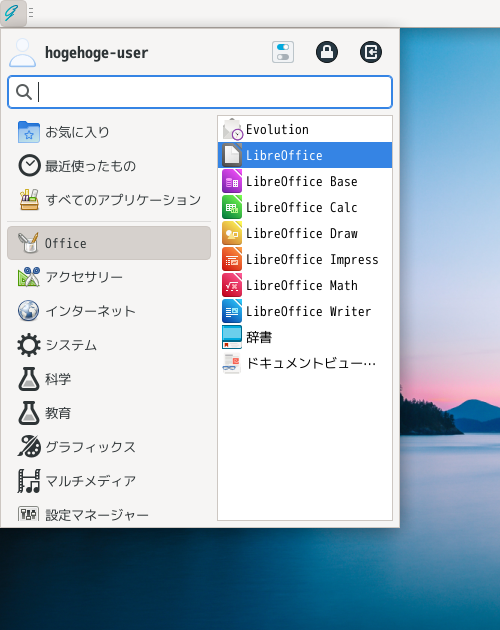Open the インターネット category
The height and width of the screenshot is (630, 500).
tap(109, 311)
